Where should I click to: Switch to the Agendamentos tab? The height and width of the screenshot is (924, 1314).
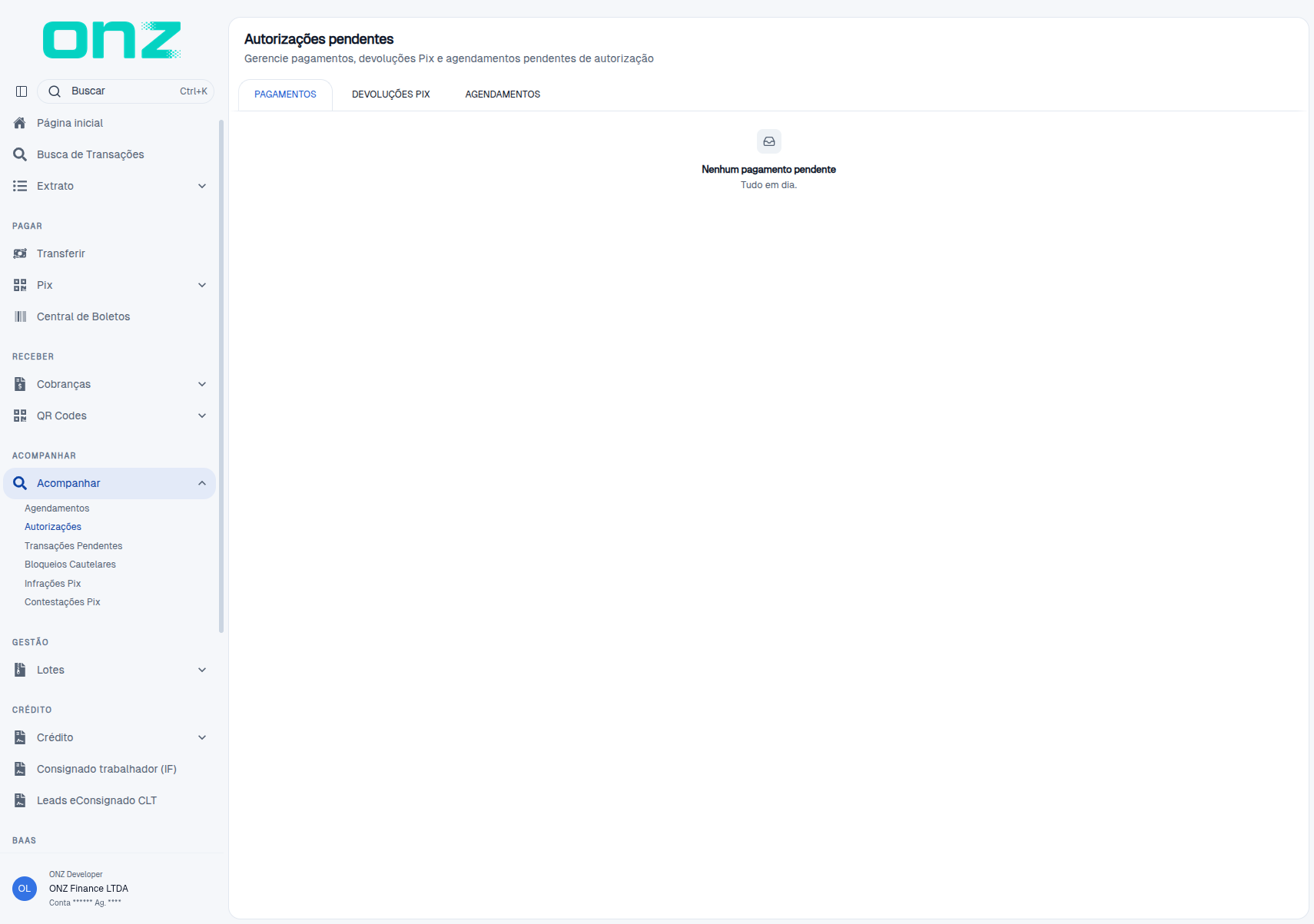coord(503,94)
